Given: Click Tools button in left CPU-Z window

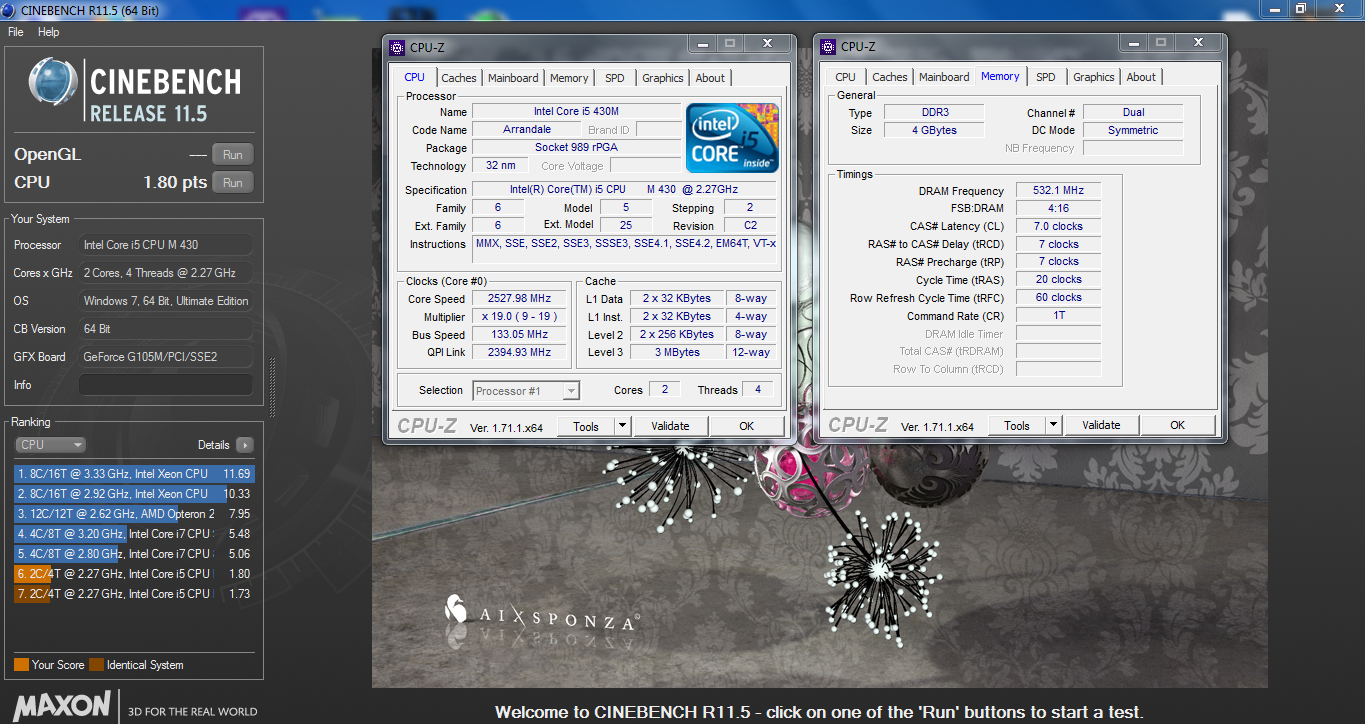Looking at the screenshot, I should (586, 426).
